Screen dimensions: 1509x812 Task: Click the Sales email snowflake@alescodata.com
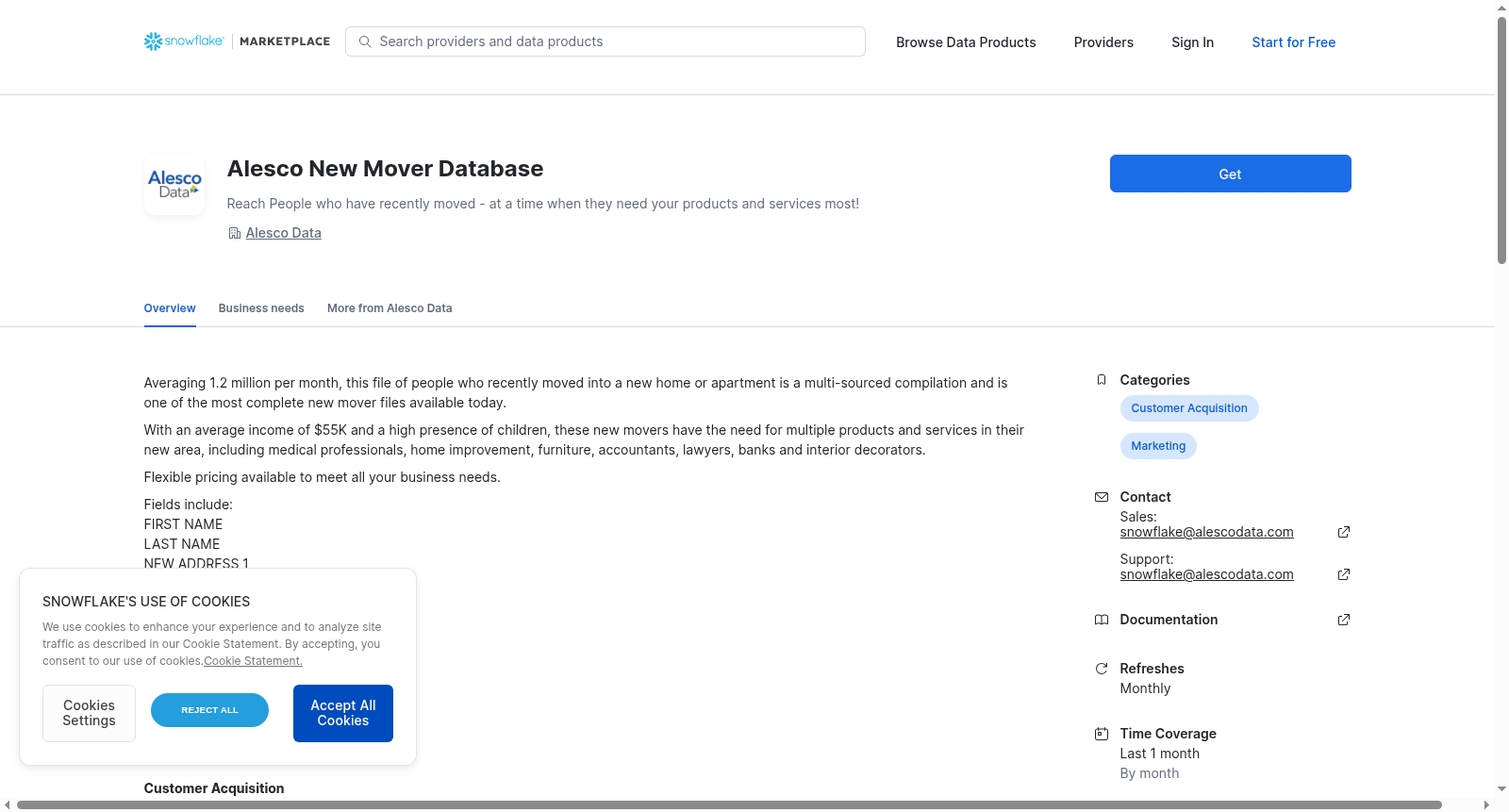(x=1206, y=532)
